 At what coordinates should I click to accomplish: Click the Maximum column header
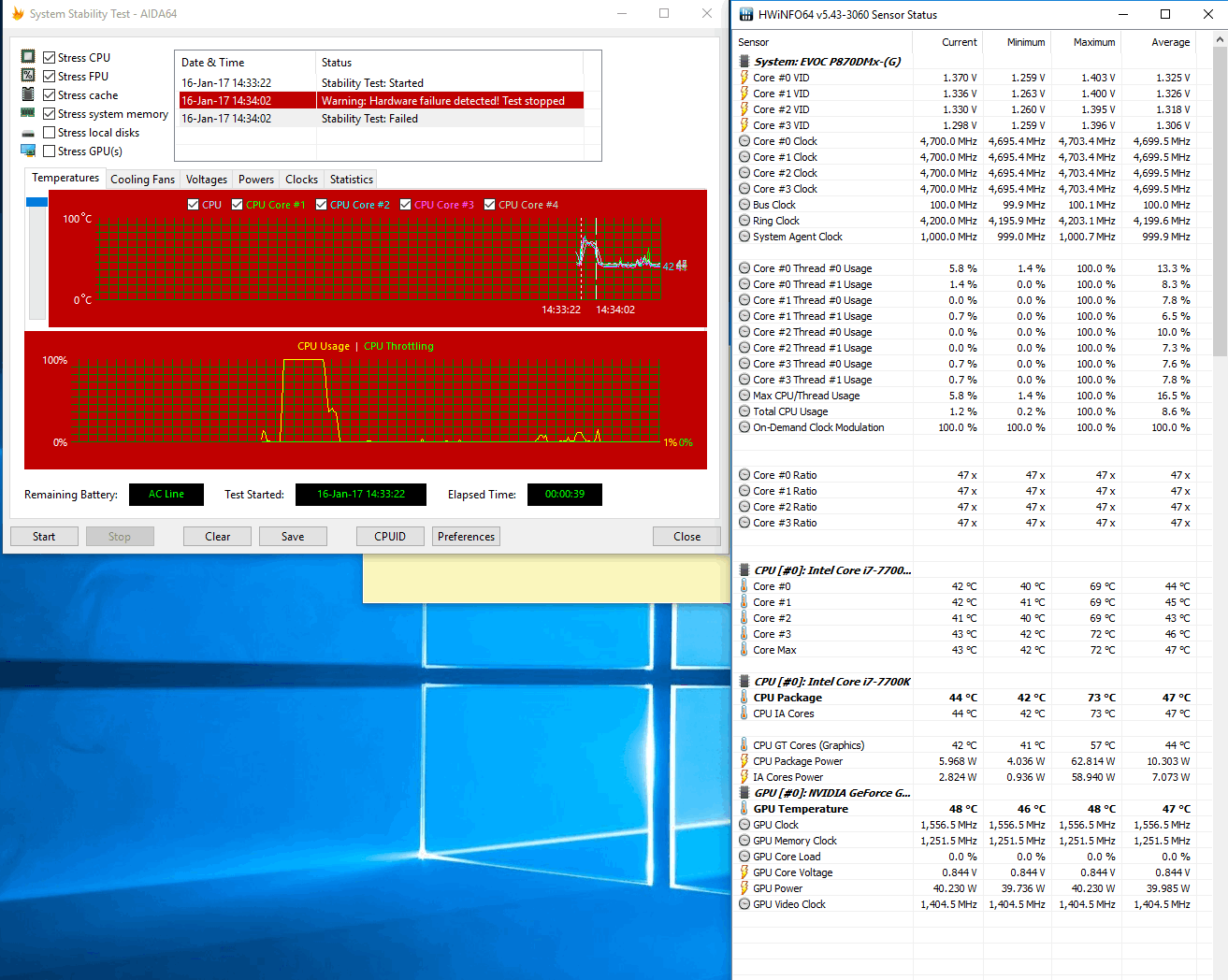click(x=1086, y=42)
